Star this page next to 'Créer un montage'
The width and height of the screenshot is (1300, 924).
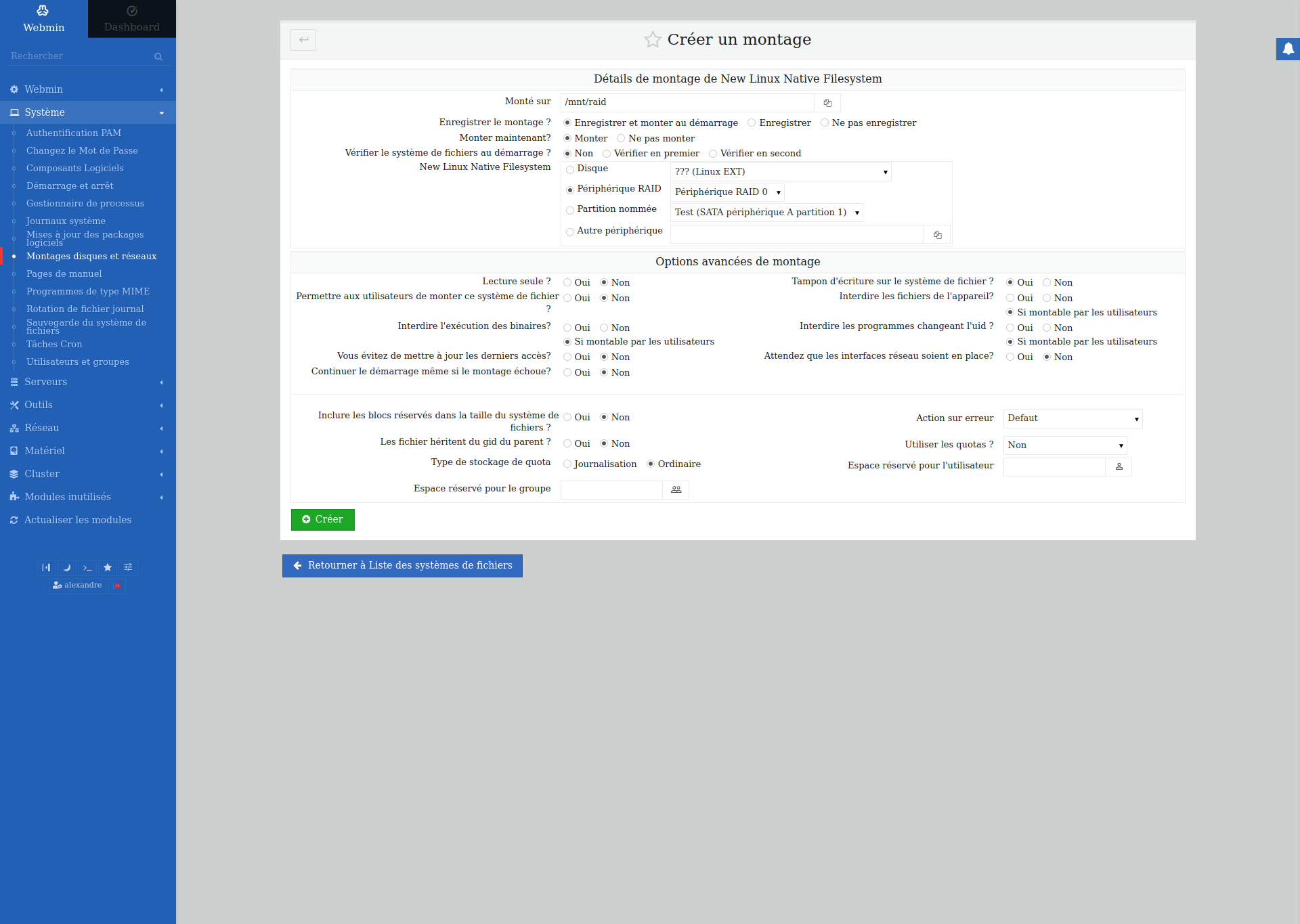pos(652,40)
